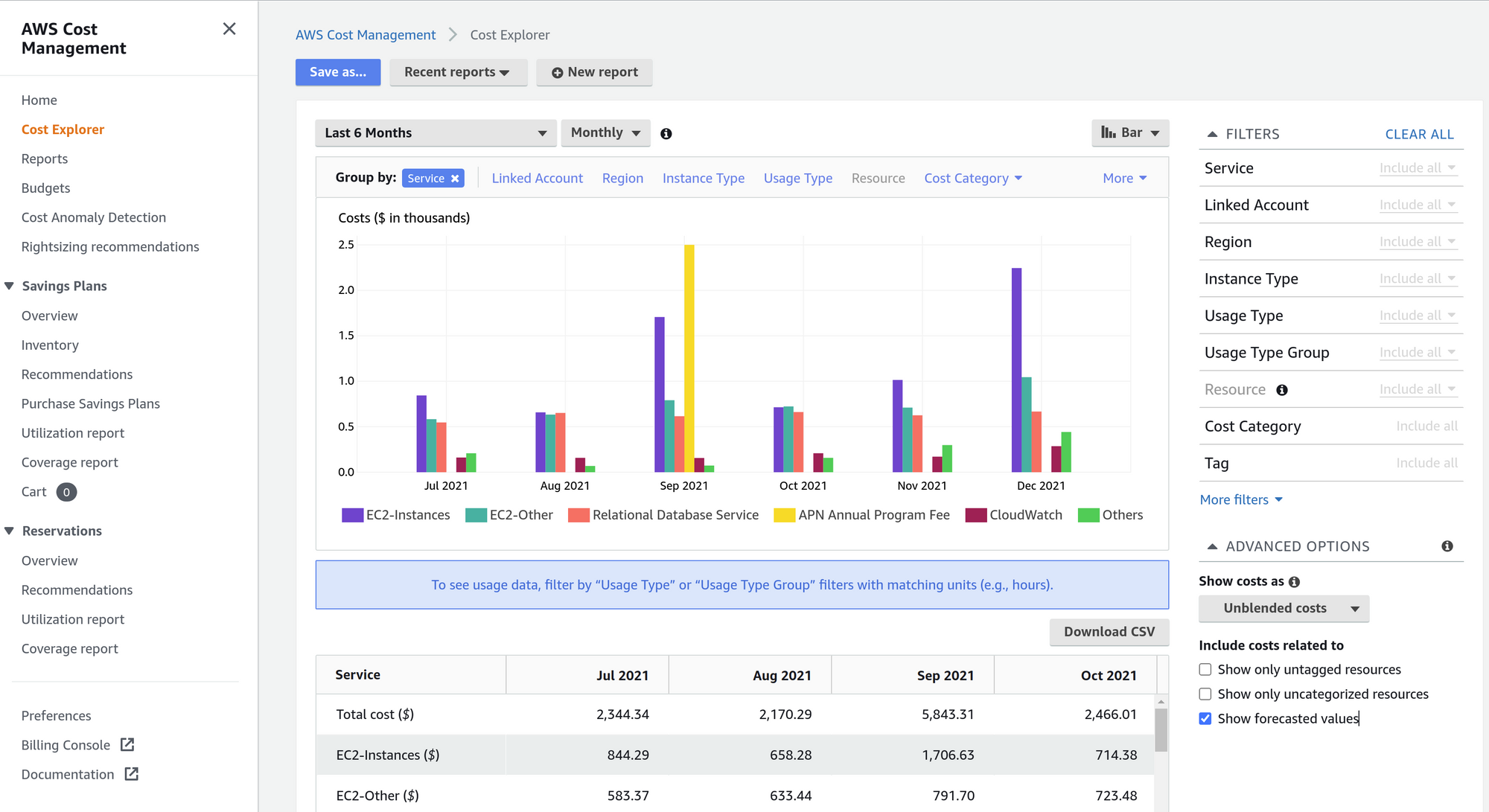The image size is (1489, 812).
Task: Open Budgets in the sidebar
Action: click(45, 188)
